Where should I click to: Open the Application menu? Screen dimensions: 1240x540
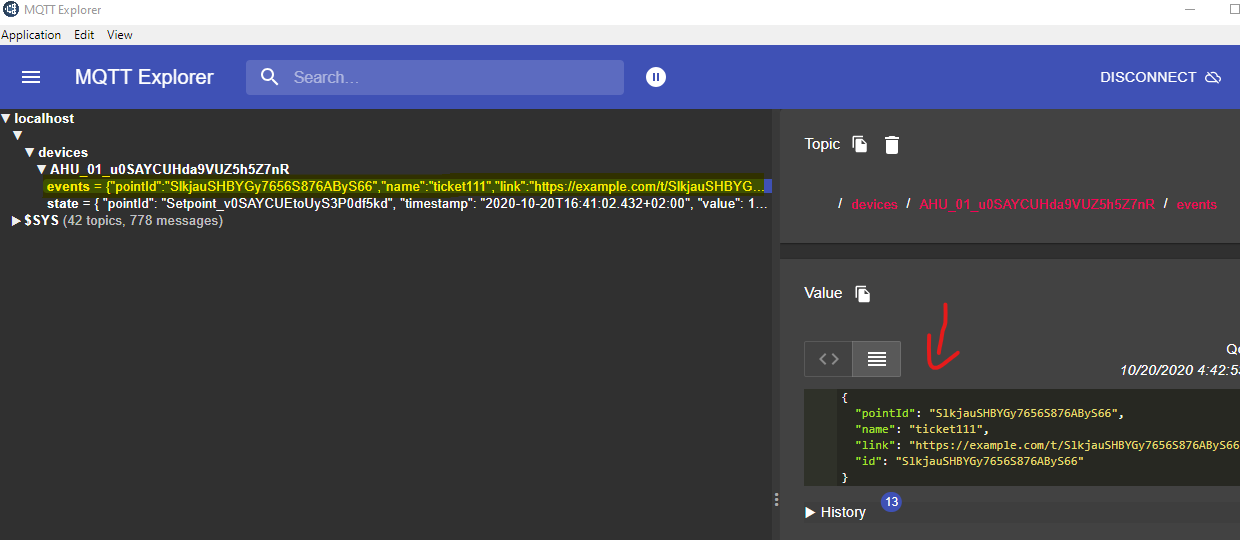31,35
